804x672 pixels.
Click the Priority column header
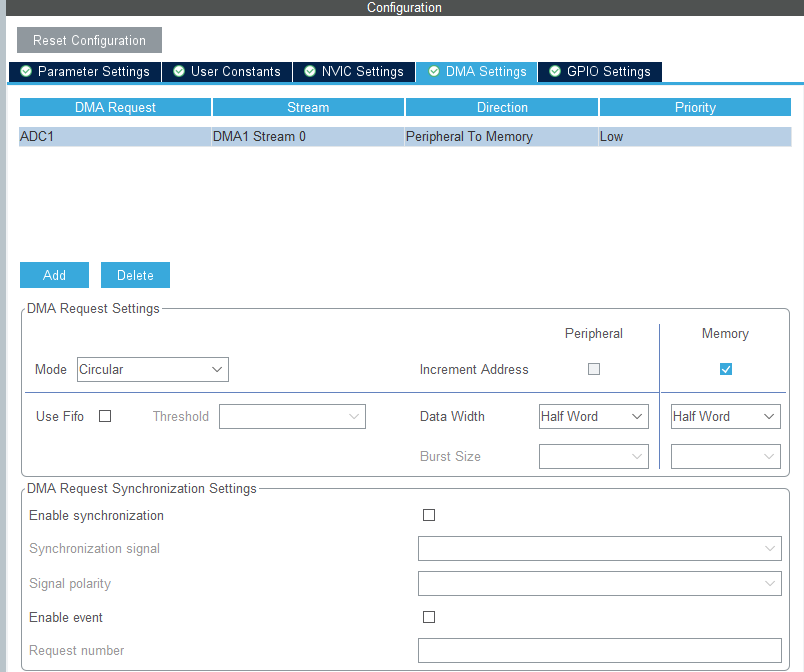695,107
